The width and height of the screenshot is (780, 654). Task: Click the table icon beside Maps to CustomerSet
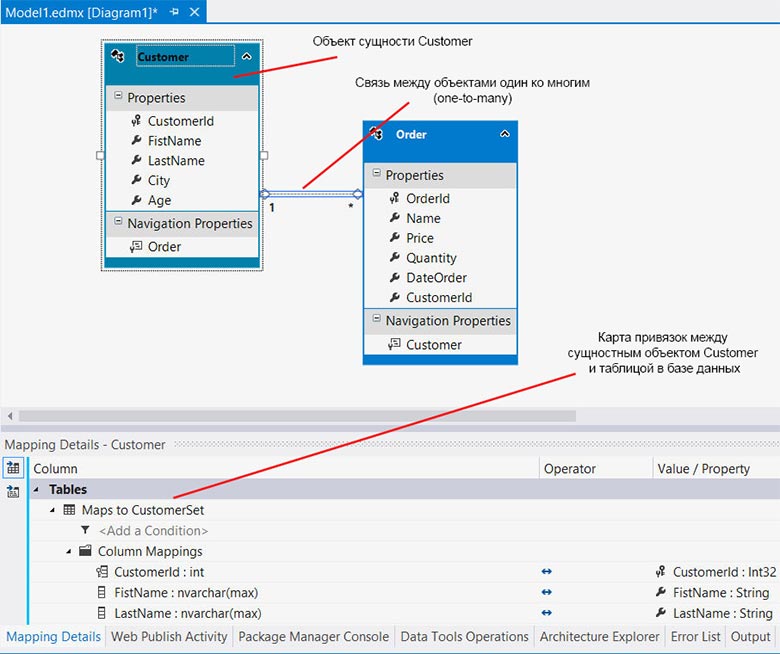70,510
